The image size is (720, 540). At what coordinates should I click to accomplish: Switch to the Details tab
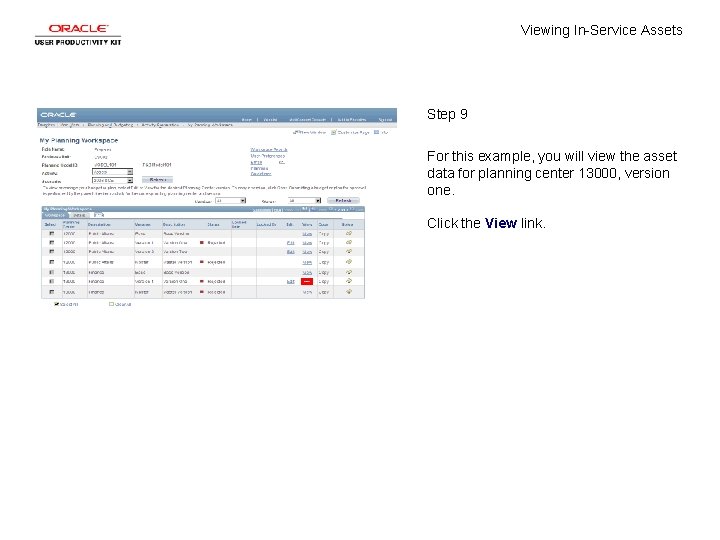tap(79, 215)
